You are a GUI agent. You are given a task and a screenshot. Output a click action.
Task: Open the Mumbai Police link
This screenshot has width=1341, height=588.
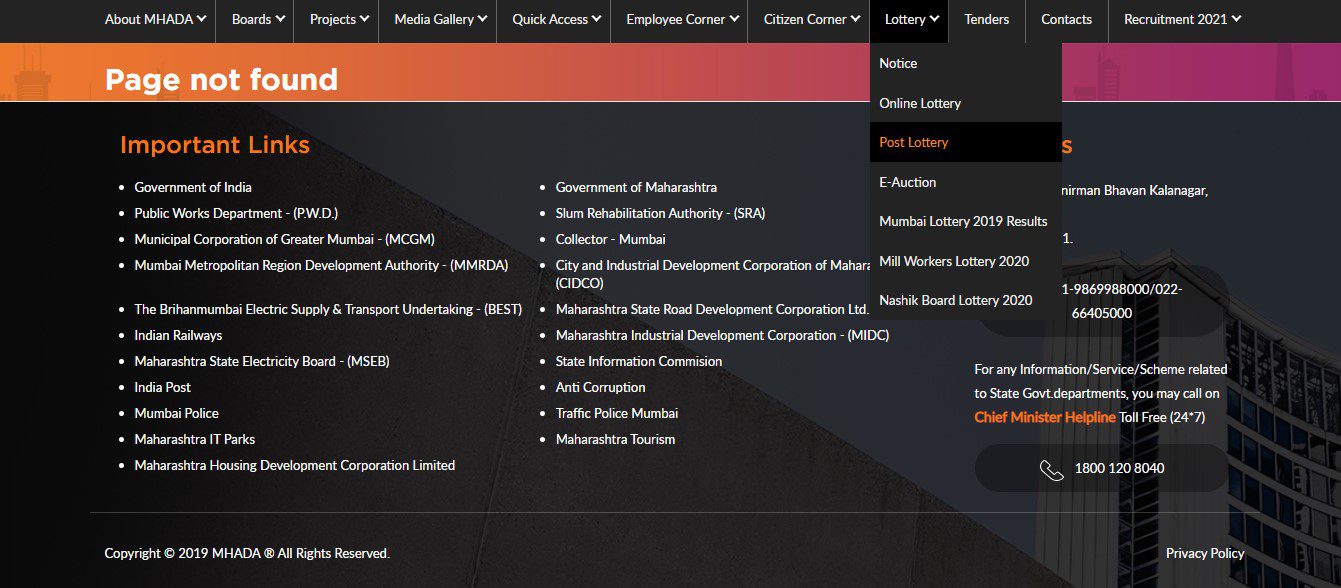[176, 413]
